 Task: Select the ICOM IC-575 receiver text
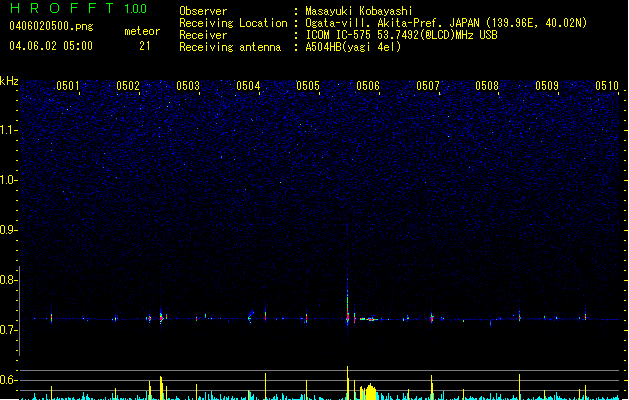pyautogui.click(x=401, y=35)
